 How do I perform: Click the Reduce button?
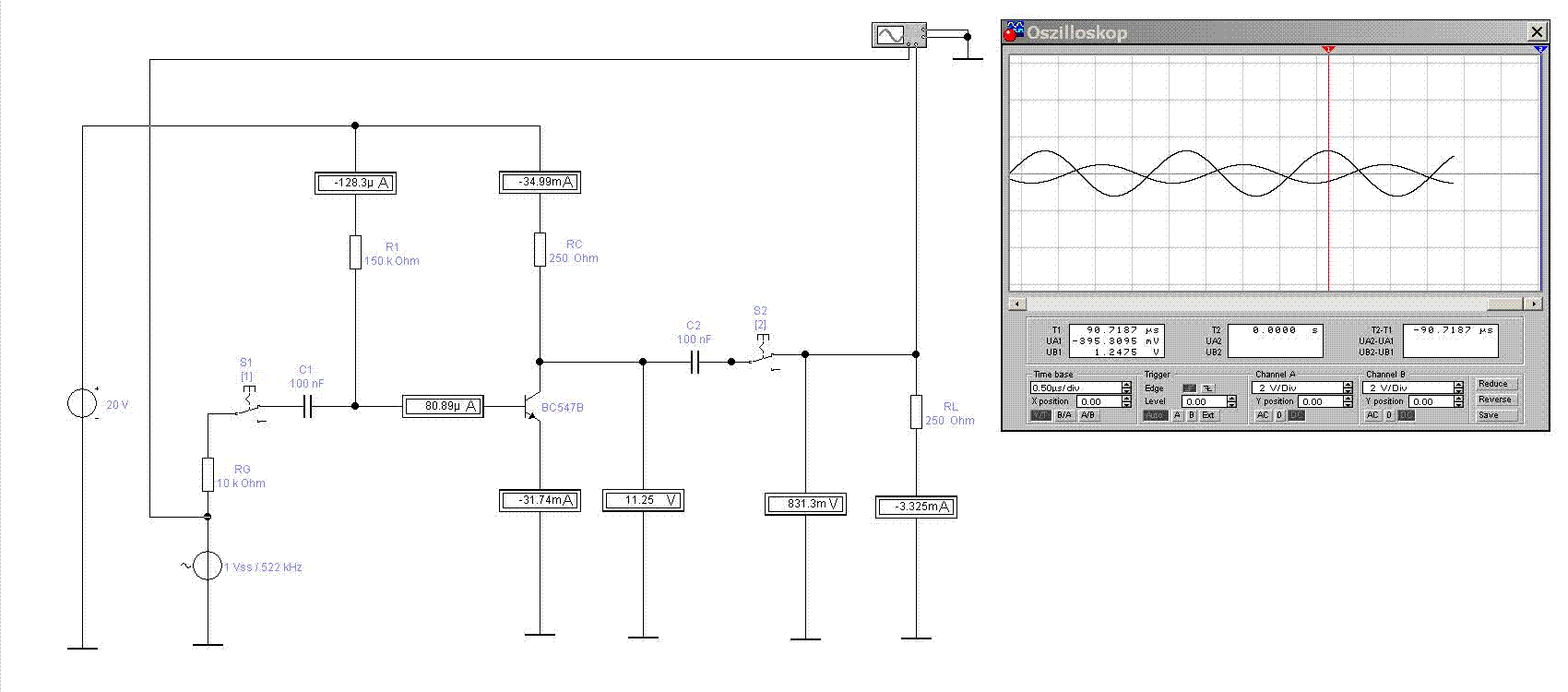click(x=1495, y=384)
